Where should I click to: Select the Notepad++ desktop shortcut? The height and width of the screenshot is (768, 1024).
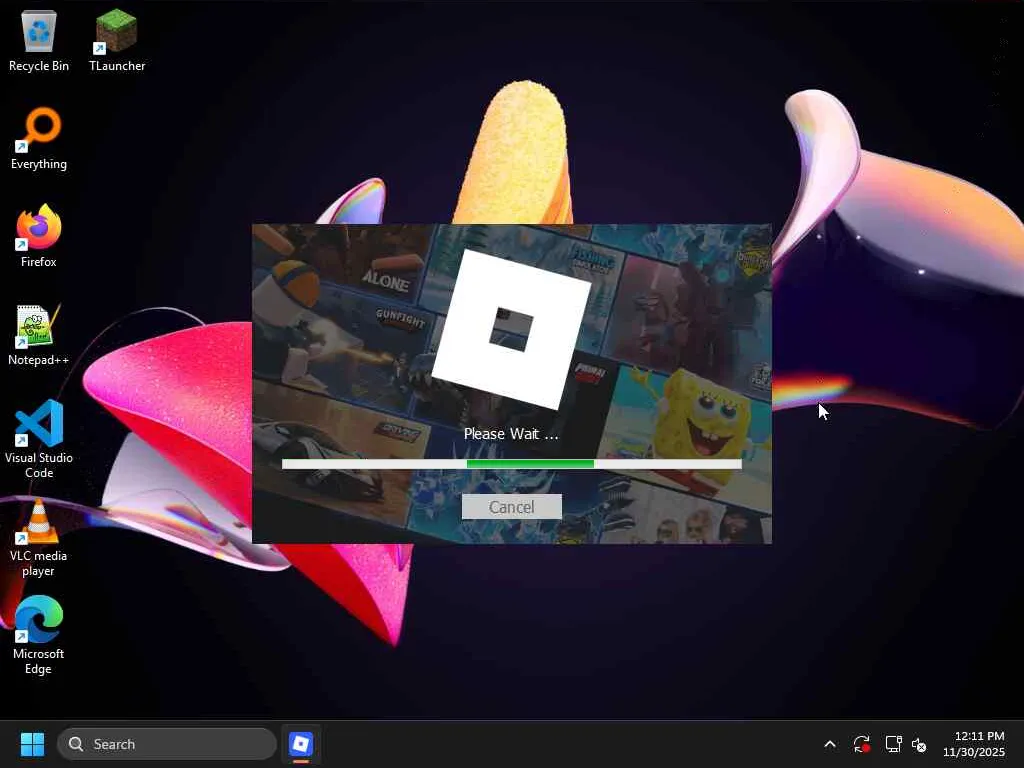coord(39,334)
